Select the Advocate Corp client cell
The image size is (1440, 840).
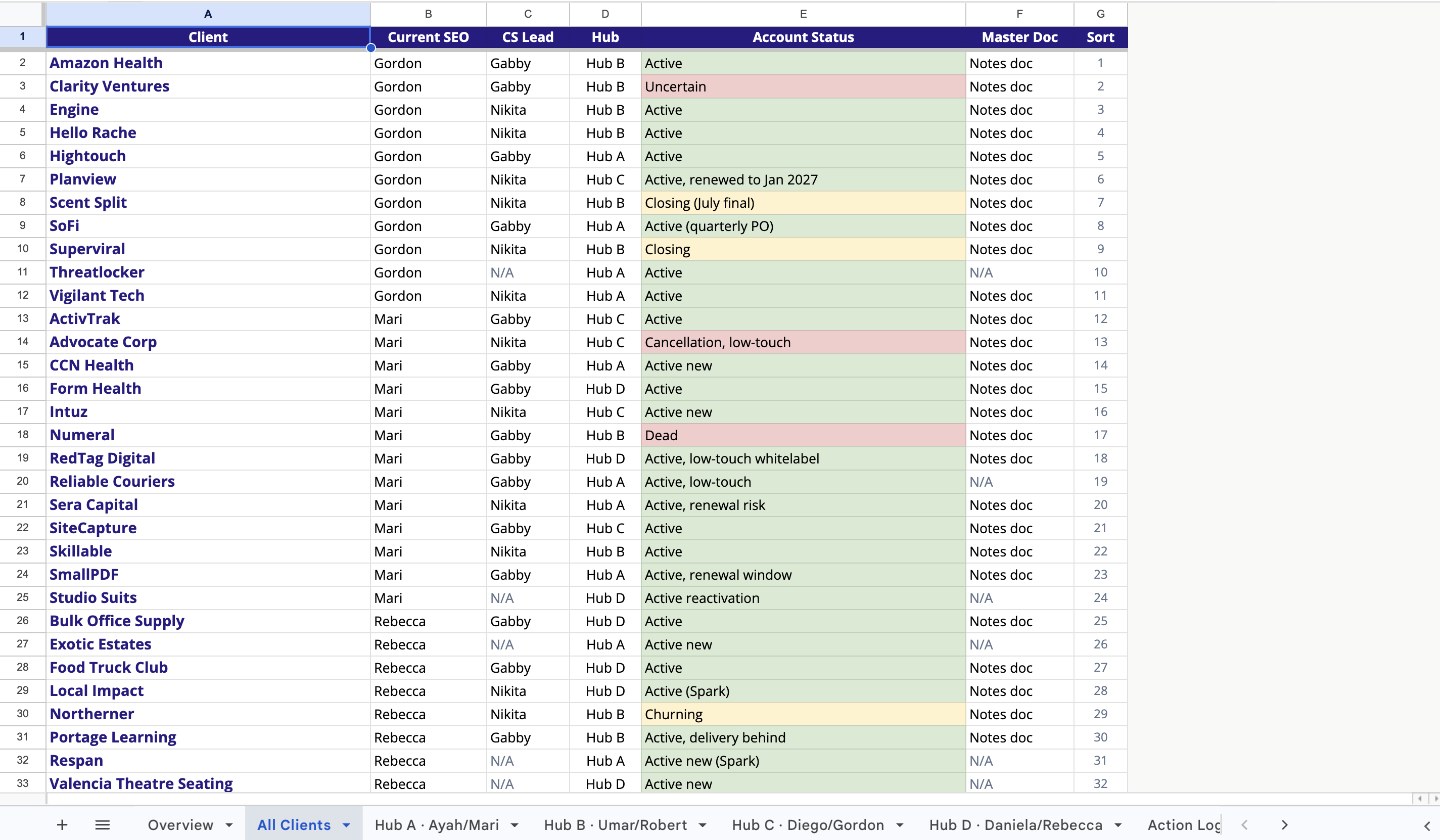(208, 342)
